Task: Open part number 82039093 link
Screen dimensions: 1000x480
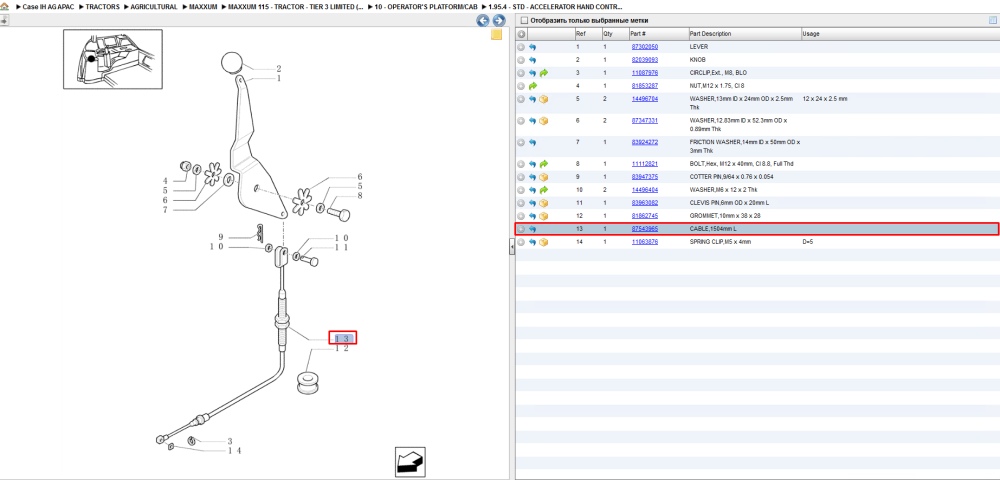Action: [x=644, y=60]
